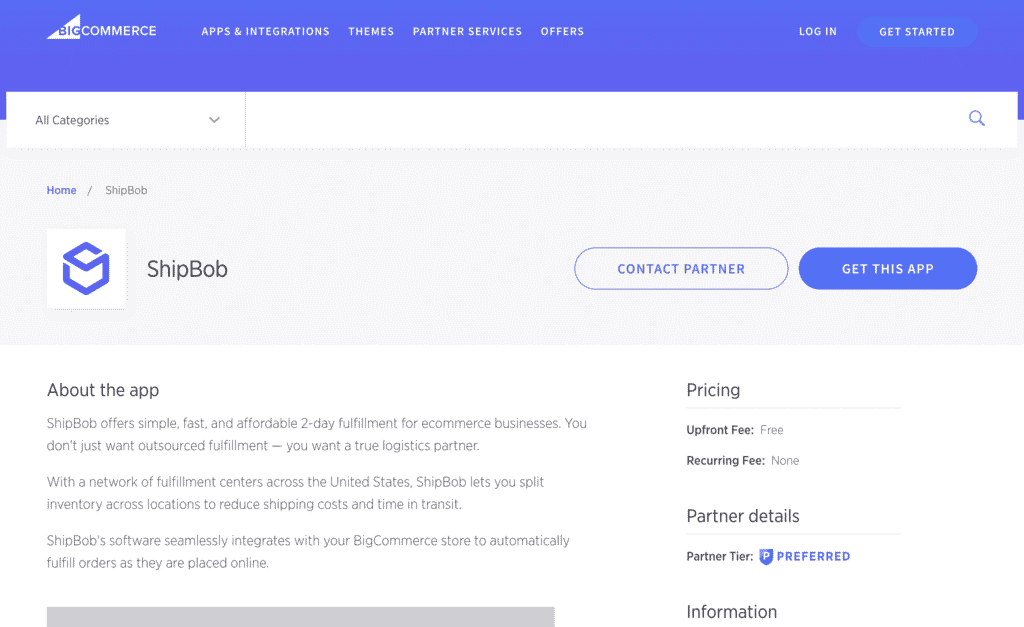
Task: Click the PREFERRED partner tier text
Action: (813, 557)
